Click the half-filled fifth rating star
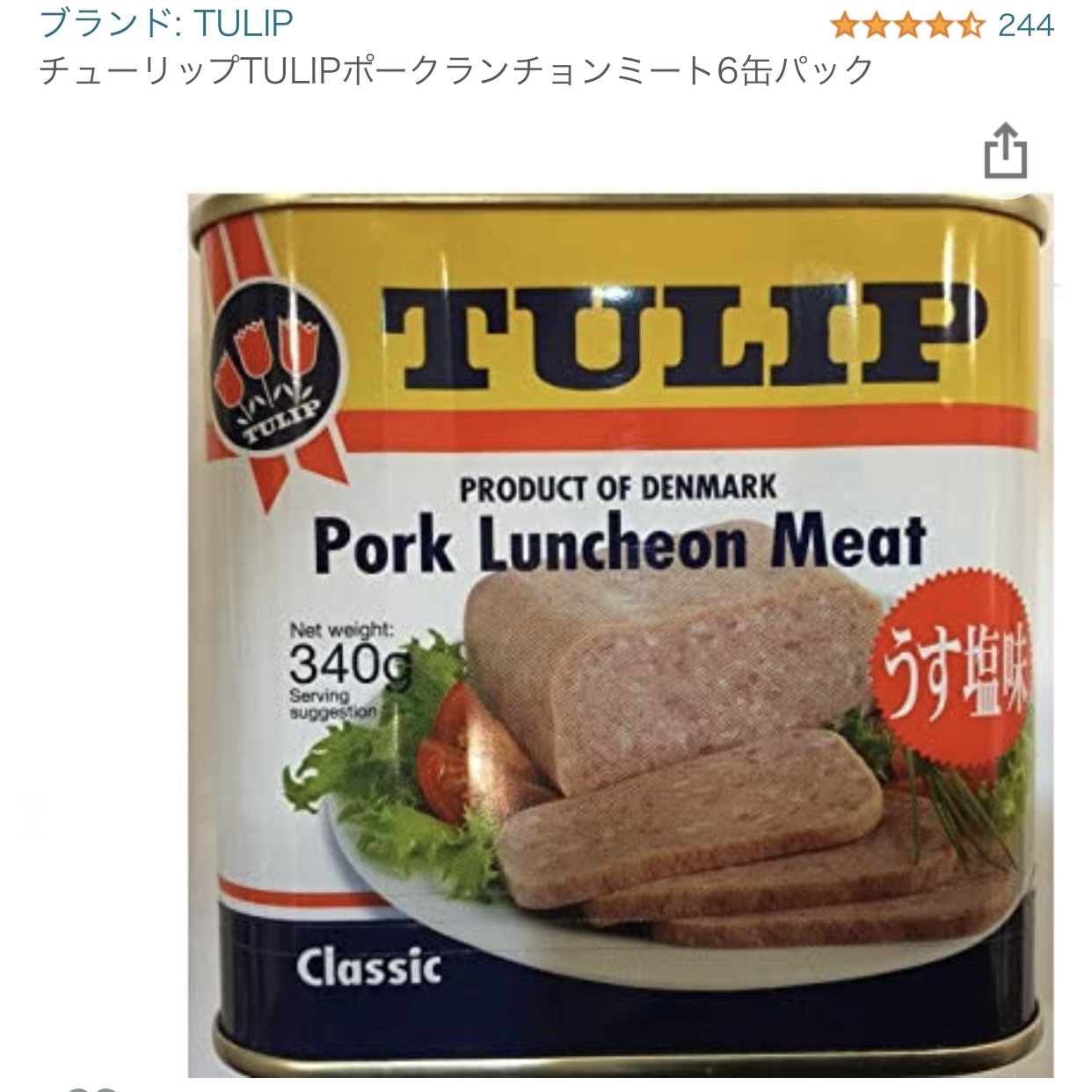1092x1092 pixels. tap(968, 25)
